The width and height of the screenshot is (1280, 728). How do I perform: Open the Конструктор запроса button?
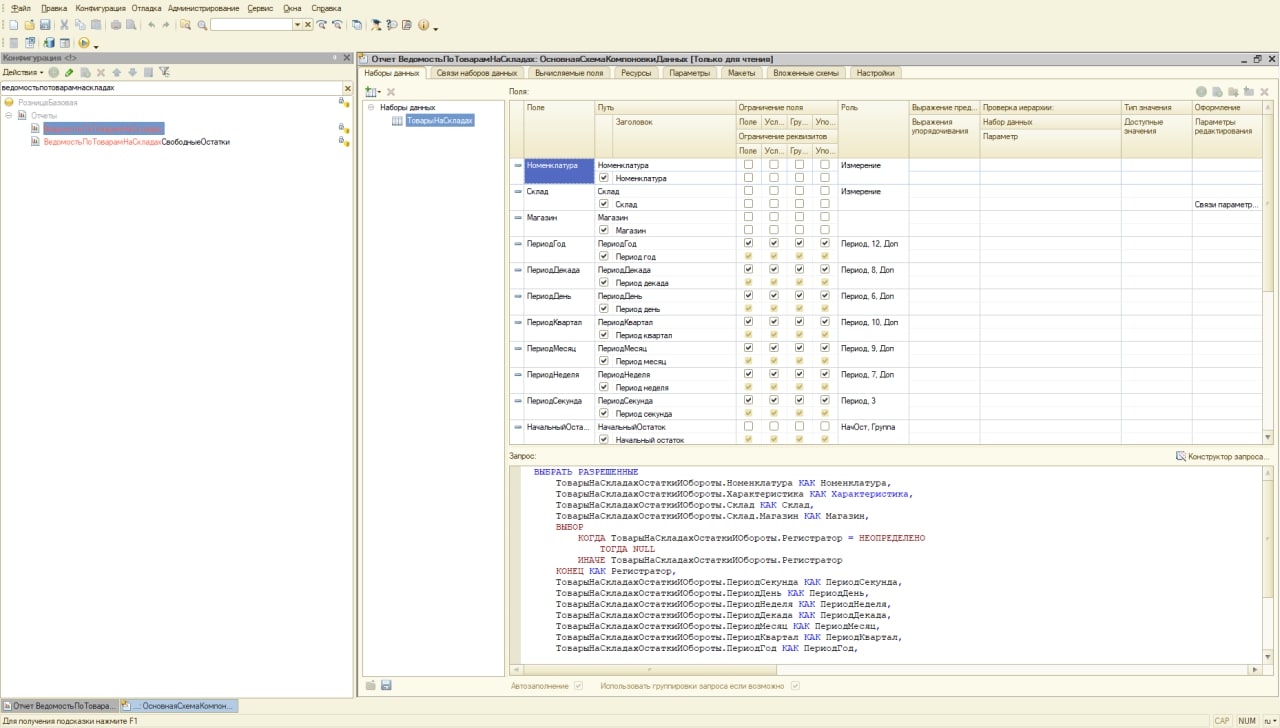1223,456
